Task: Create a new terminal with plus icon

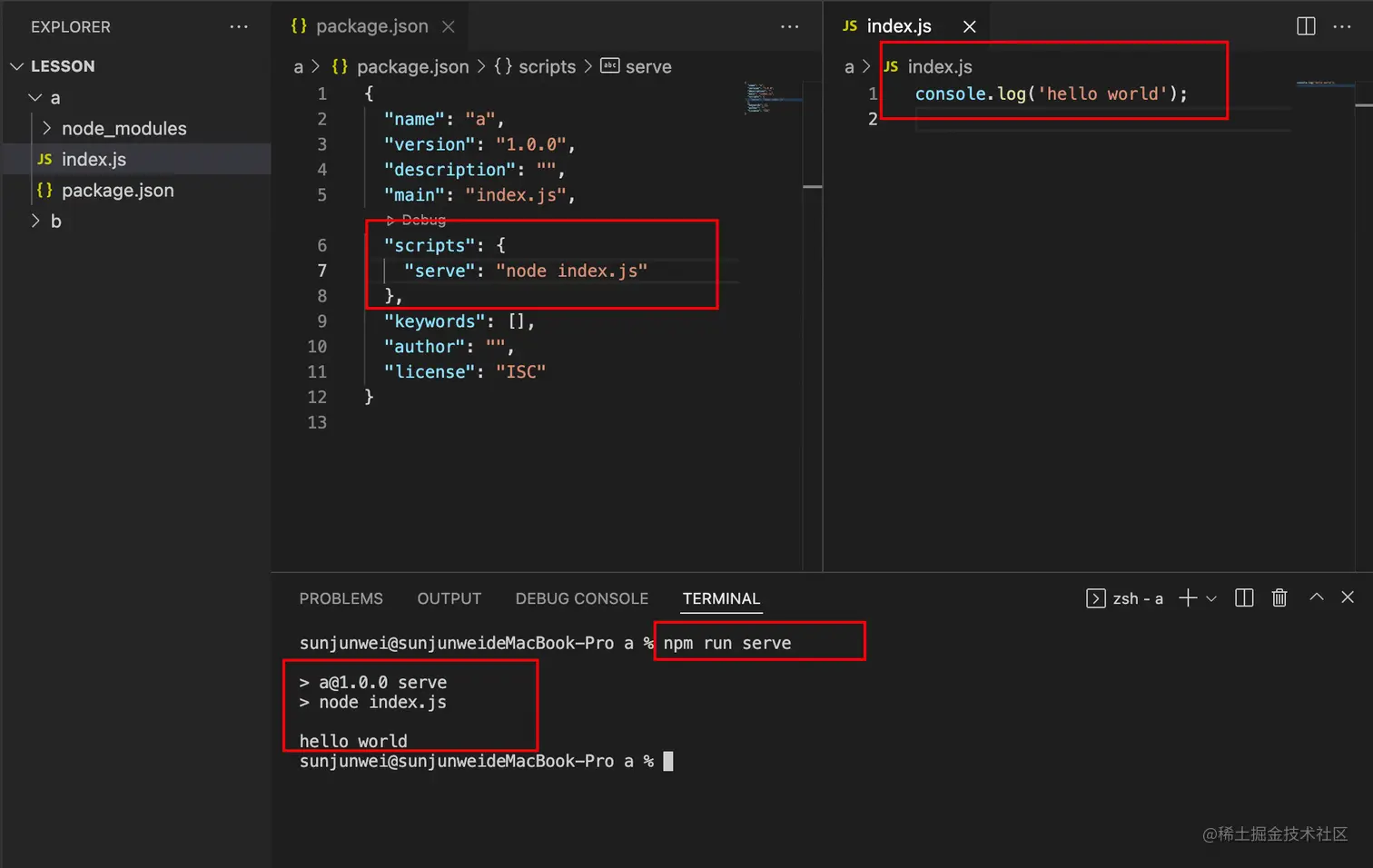Action: click(x=1188, y=597)
